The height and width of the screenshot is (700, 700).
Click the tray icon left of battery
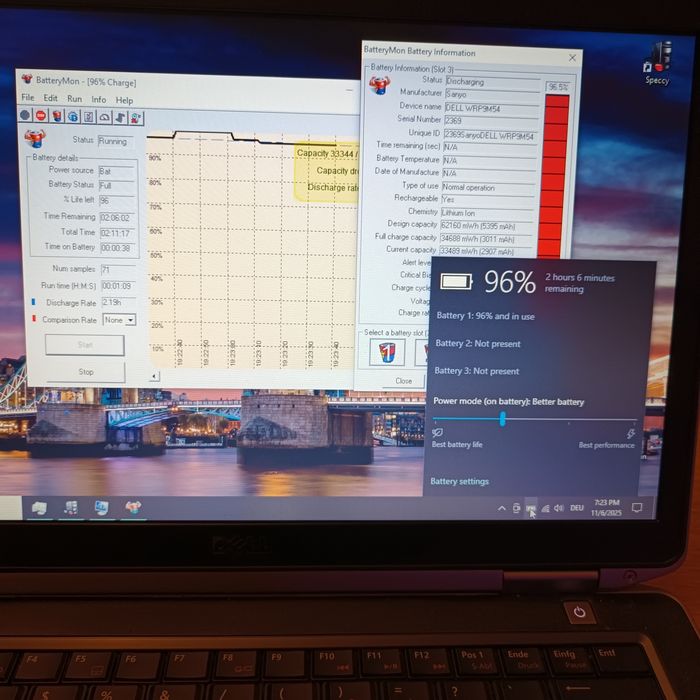tap(517, 508)
